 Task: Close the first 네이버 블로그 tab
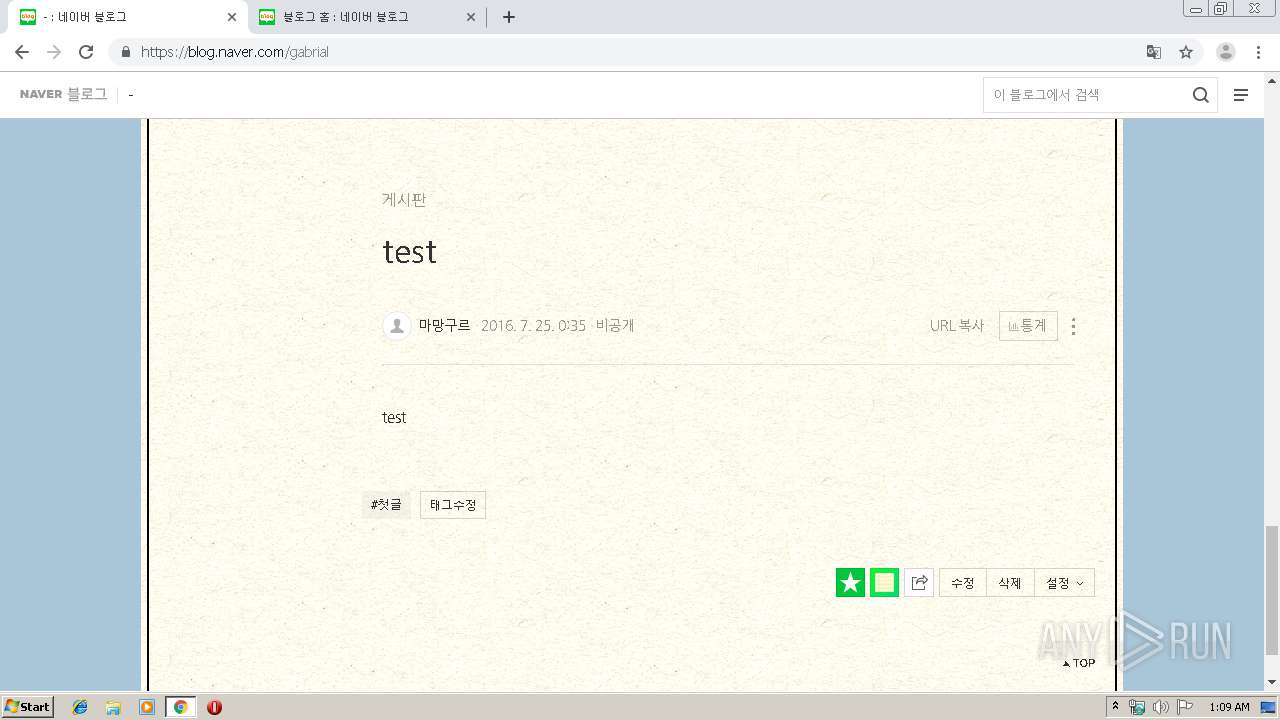pos(232,17)
